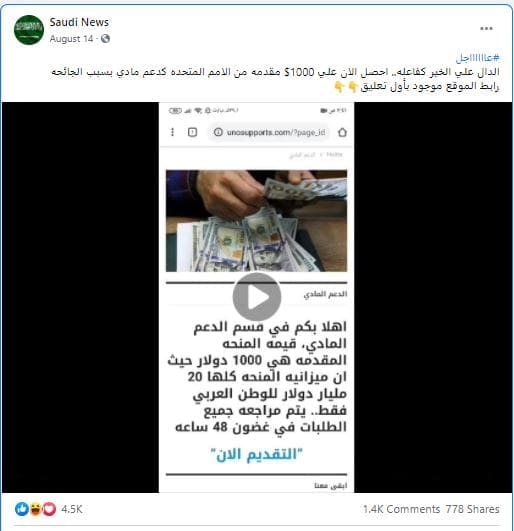Open the August 14 post timestamp
Screen dimensions: 514x531
click(x=71, y=39)
